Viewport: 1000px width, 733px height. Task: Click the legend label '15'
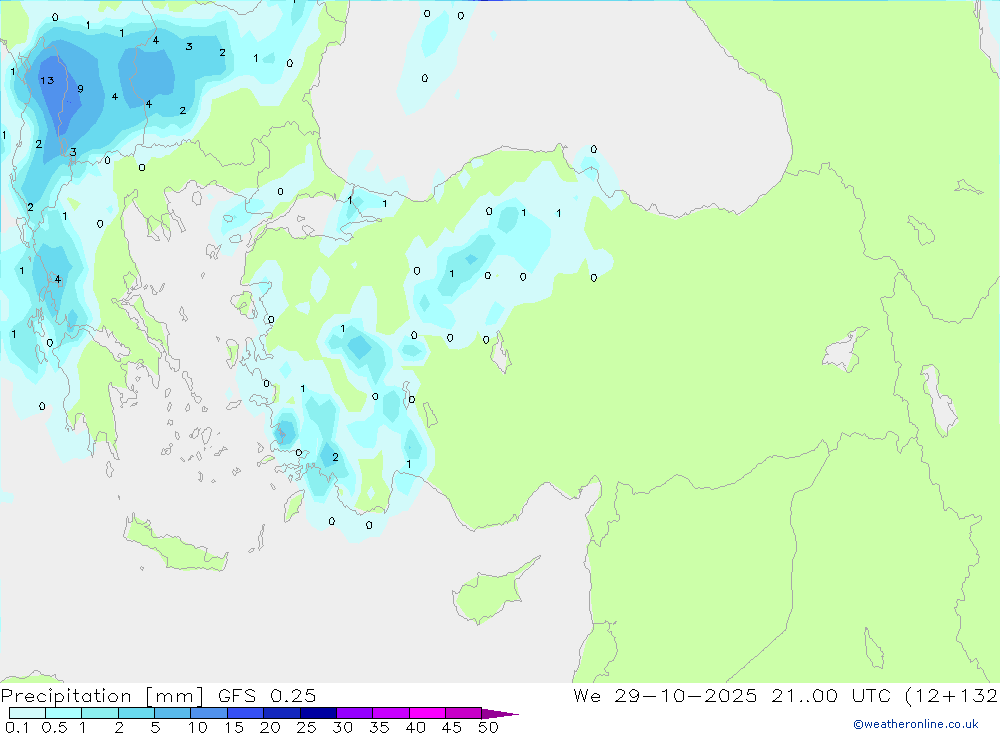[234, 727]
